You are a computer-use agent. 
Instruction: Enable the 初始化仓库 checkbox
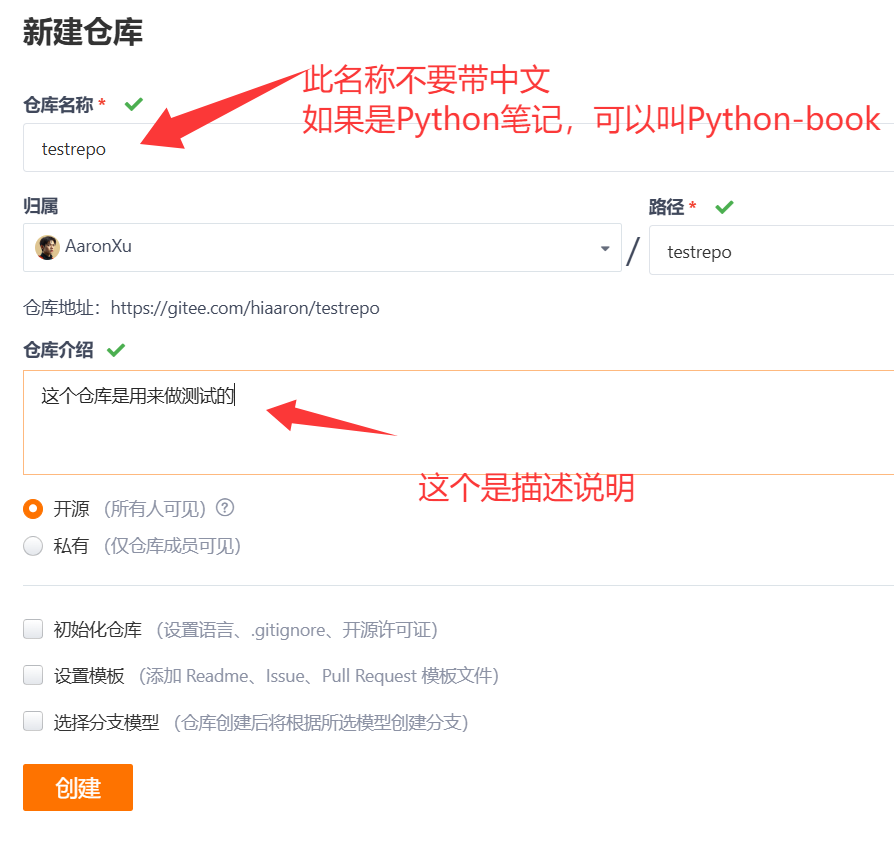coord(33,629)
